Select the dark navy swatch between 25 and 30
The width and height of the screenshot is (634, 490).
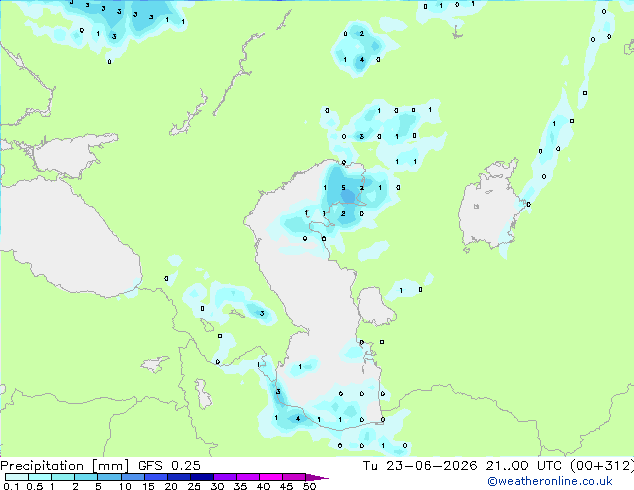[x=201, y=477]
